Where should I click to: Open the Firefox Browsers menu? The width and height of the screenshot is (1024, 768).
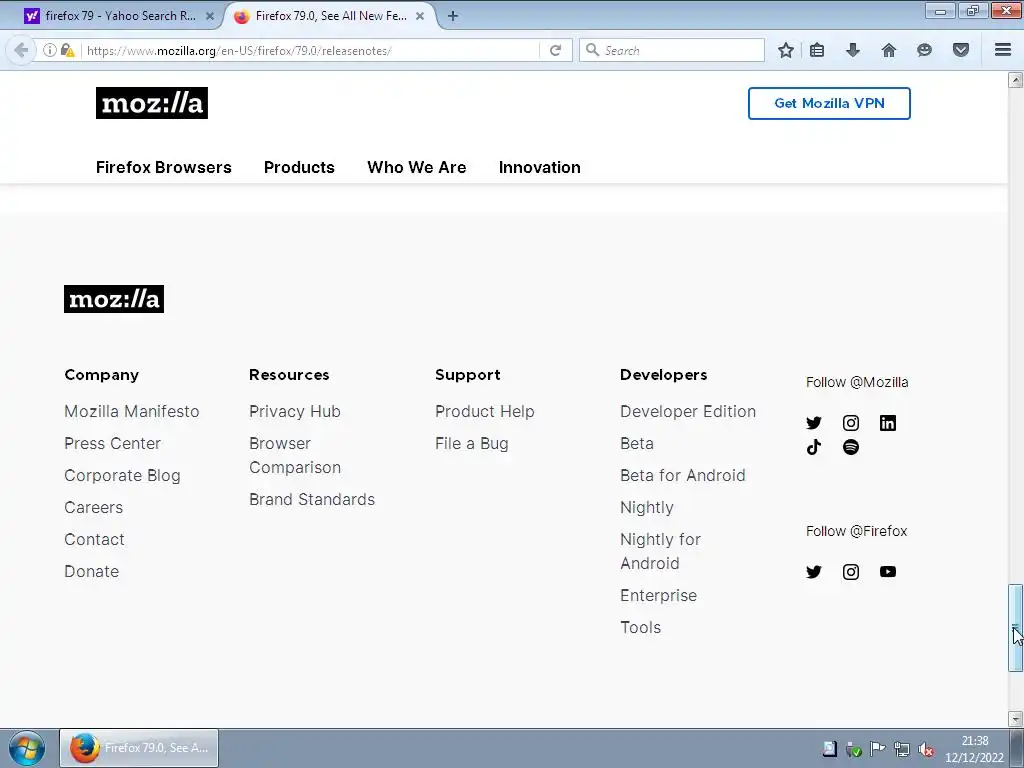pyautogui.click(x=164, y=167)
